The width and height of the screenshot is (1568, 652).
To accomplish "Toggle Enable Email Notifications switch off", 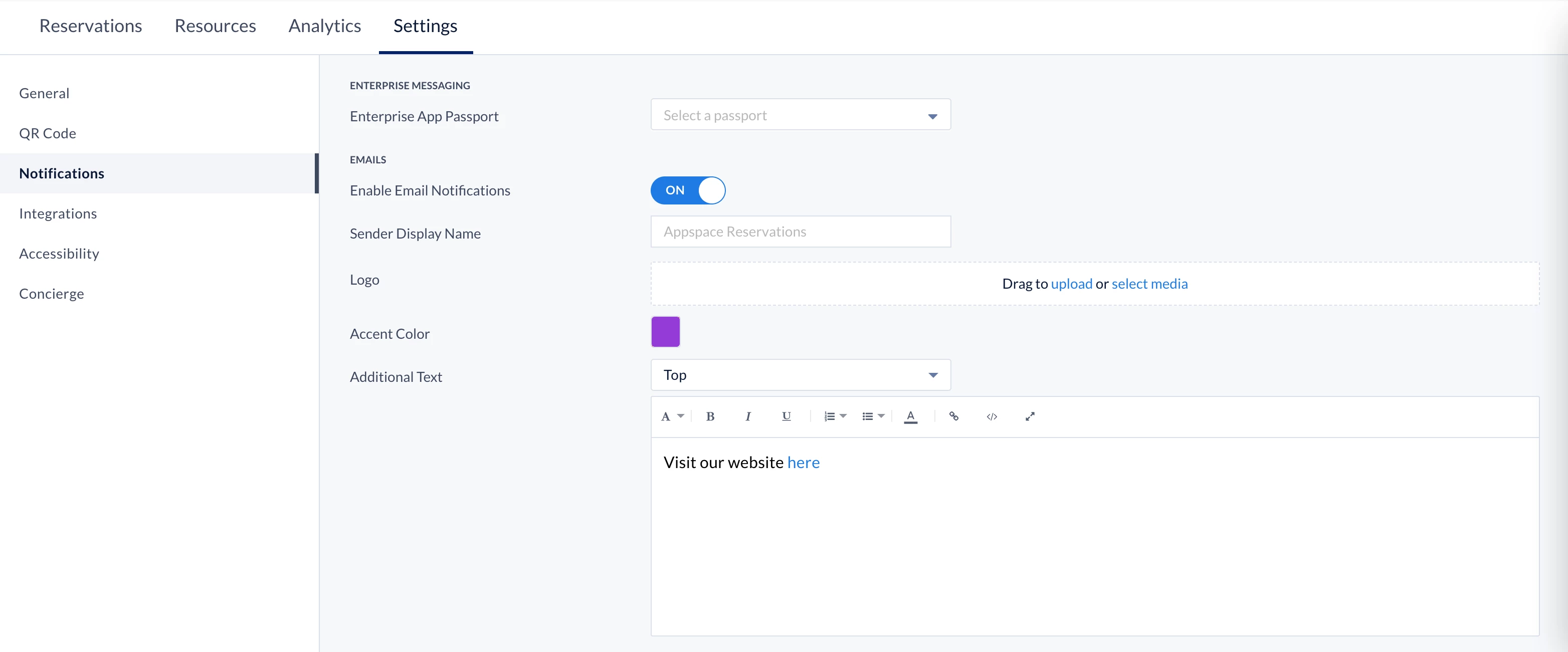I will 688,190.
